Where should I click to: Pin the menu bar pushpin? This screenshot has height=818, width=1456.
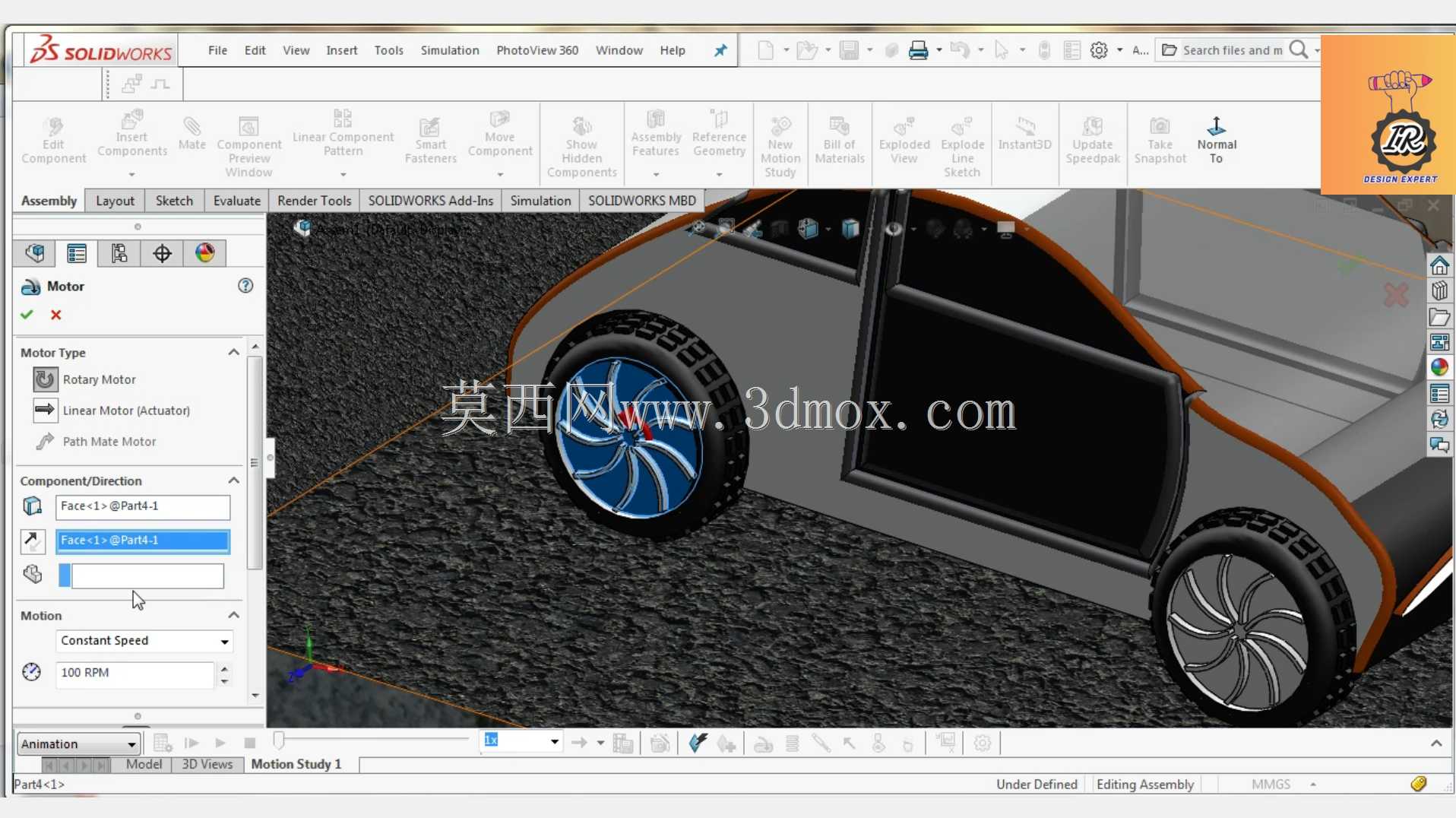tap(720, 50)
